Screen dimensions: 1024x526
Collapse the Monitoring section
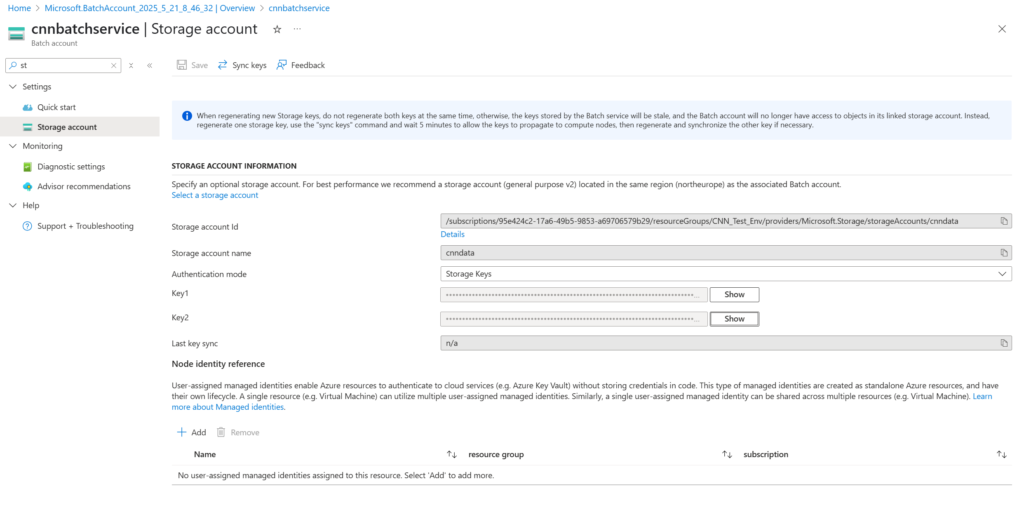point(12,146)
